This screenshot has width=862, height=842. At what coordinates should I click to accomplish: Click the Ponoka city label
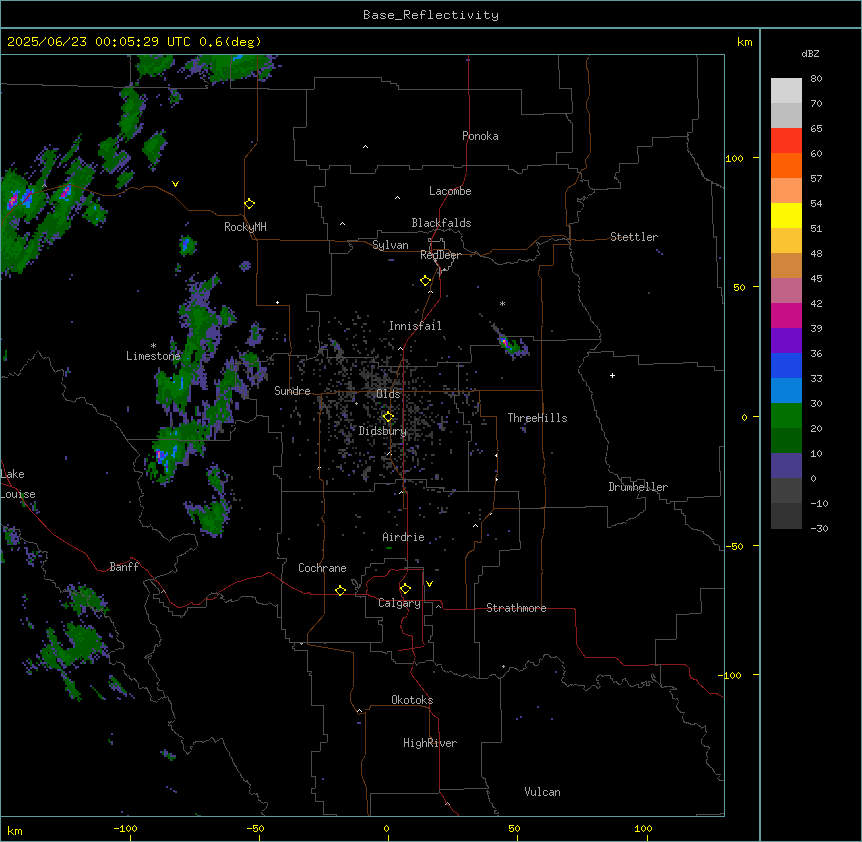tap(480, 136)
